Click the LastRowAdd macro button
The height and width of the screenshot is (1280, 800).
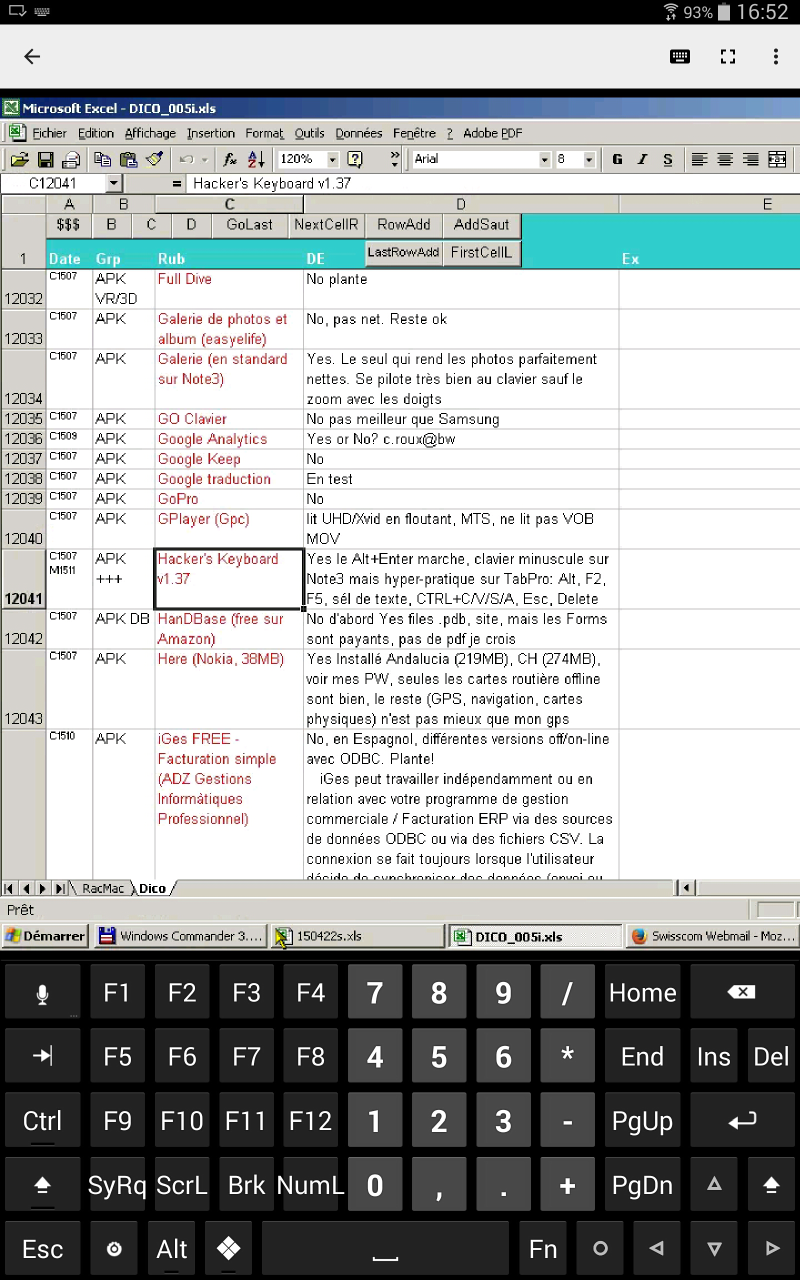(x=404, y=253)
